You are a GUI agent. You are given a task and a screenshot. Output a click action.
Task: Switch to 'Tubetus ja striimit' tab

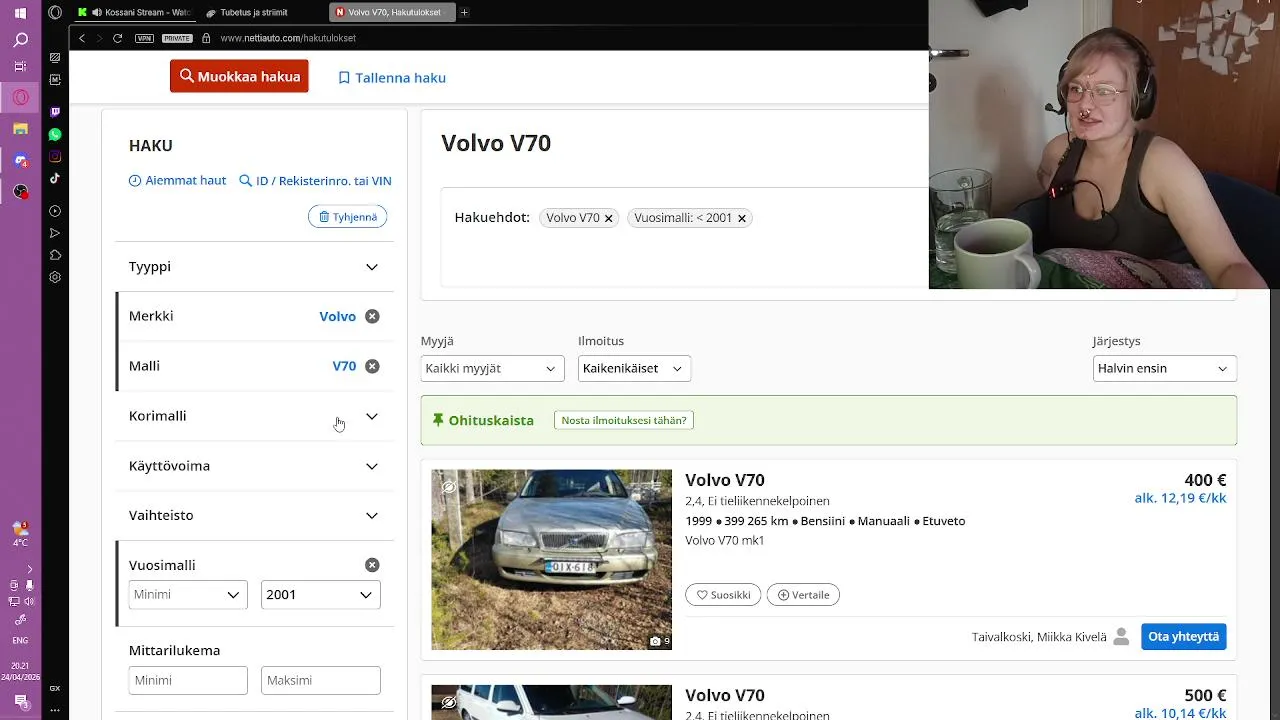click(x=262, y=12)
